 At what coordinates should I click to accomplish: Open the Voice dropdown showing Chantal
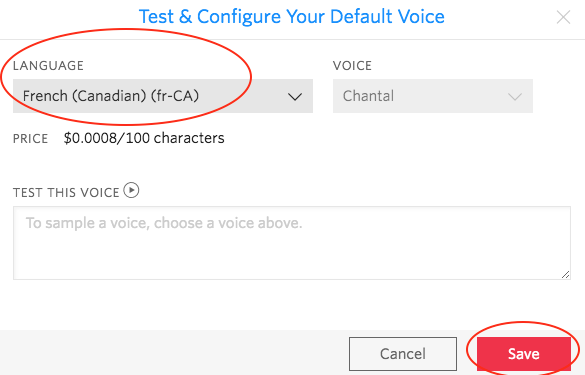433,96
